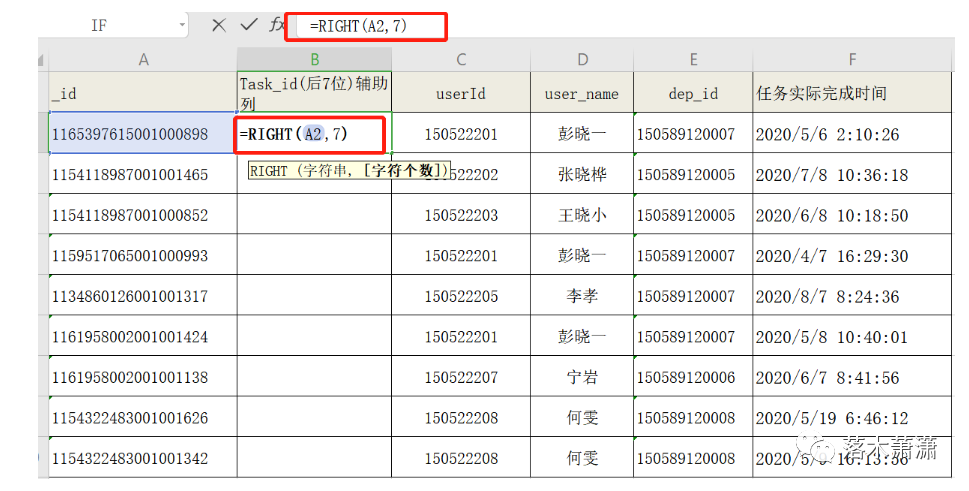Screen dimensions: 969x491
Task: Click the userId header cell
Action: click(x=461, y=92)
